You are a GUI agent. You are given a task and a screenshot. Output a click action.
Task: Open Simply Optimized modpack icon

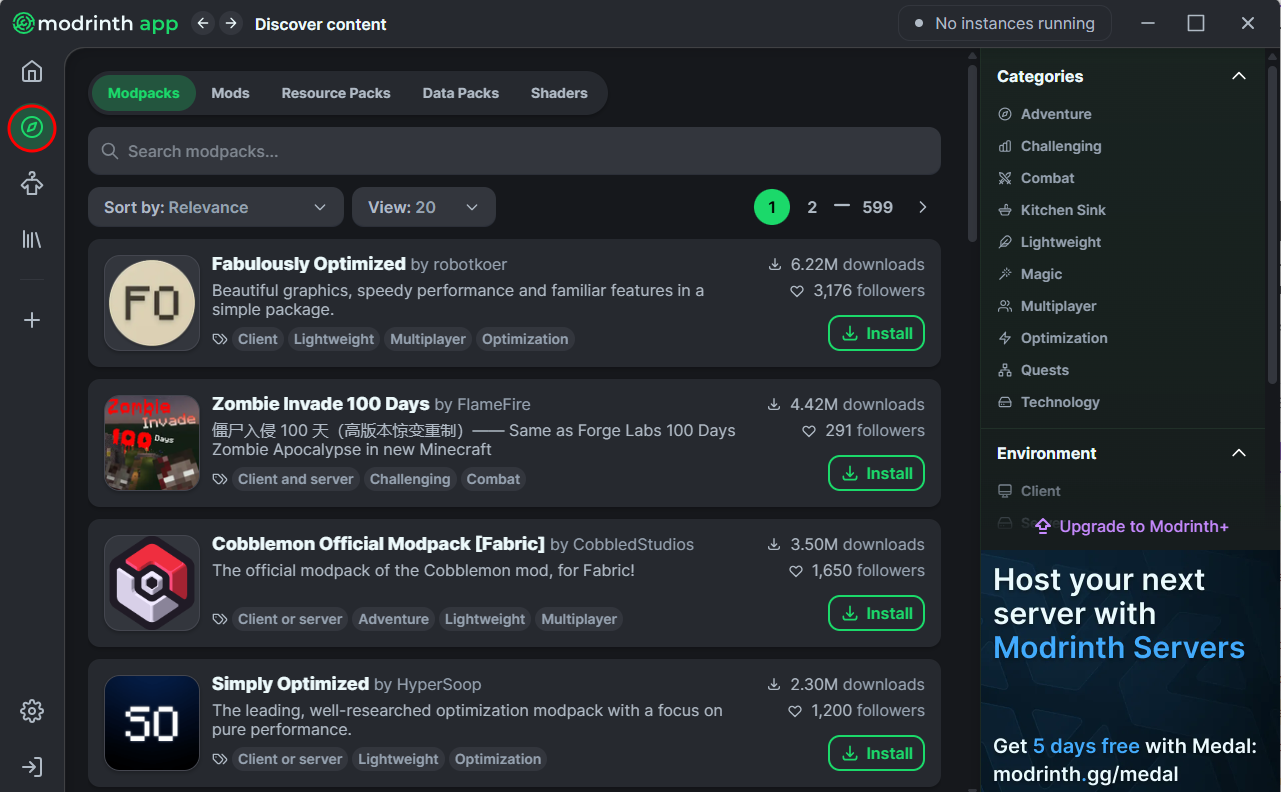click(152, 723)
